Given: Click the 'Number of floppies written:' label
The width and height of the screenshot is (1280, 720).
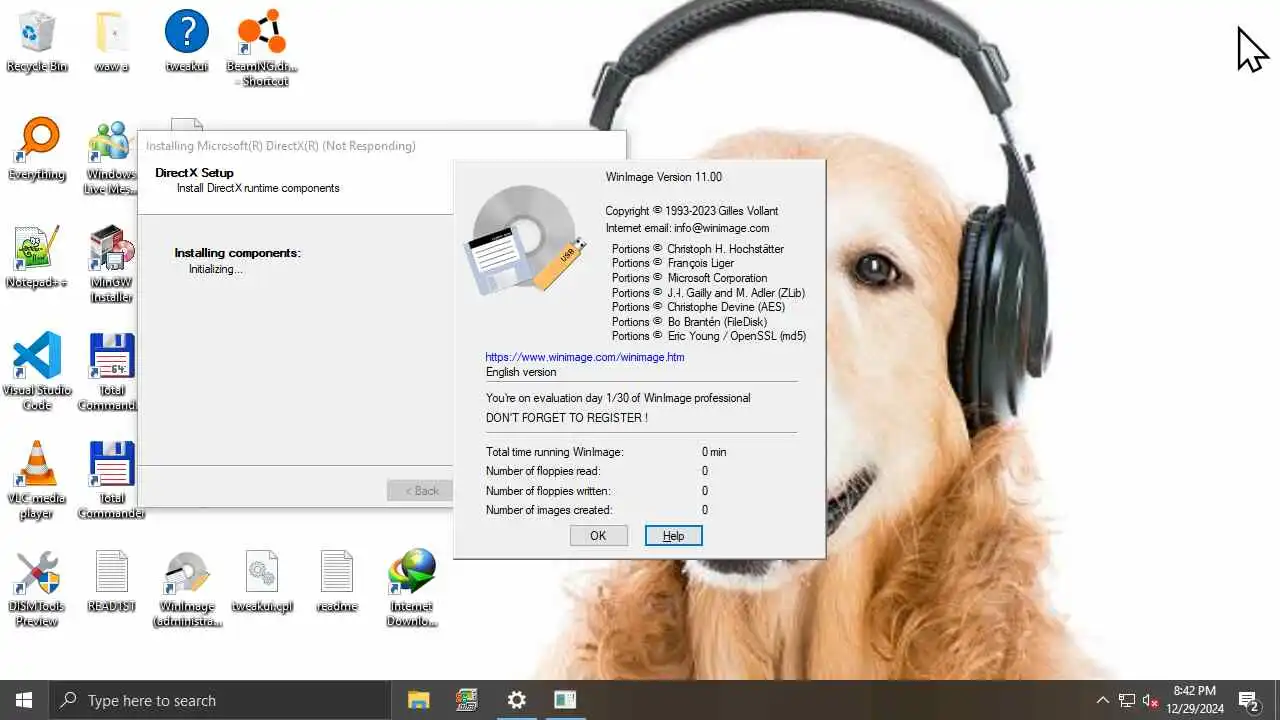Looking at the screenshot, I should (548, 491).
